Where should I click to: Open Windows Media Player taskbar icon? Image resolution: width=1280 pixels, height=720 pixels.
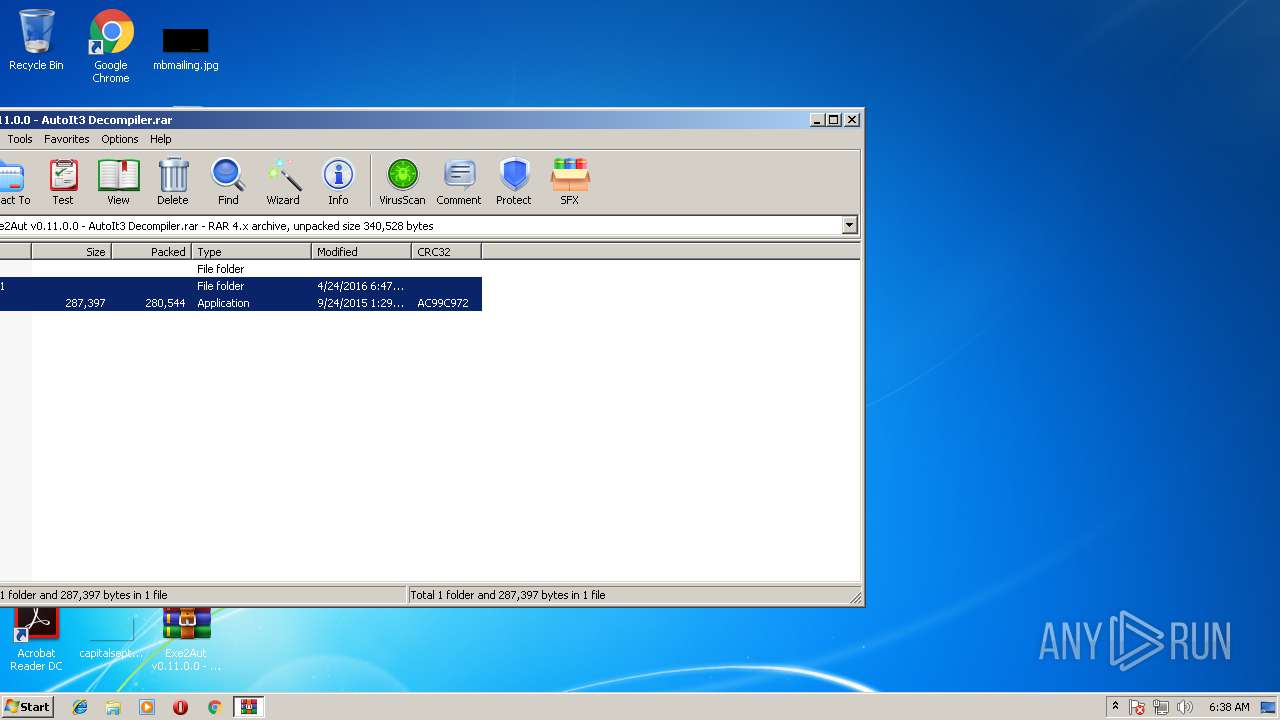tap(147, 707)
